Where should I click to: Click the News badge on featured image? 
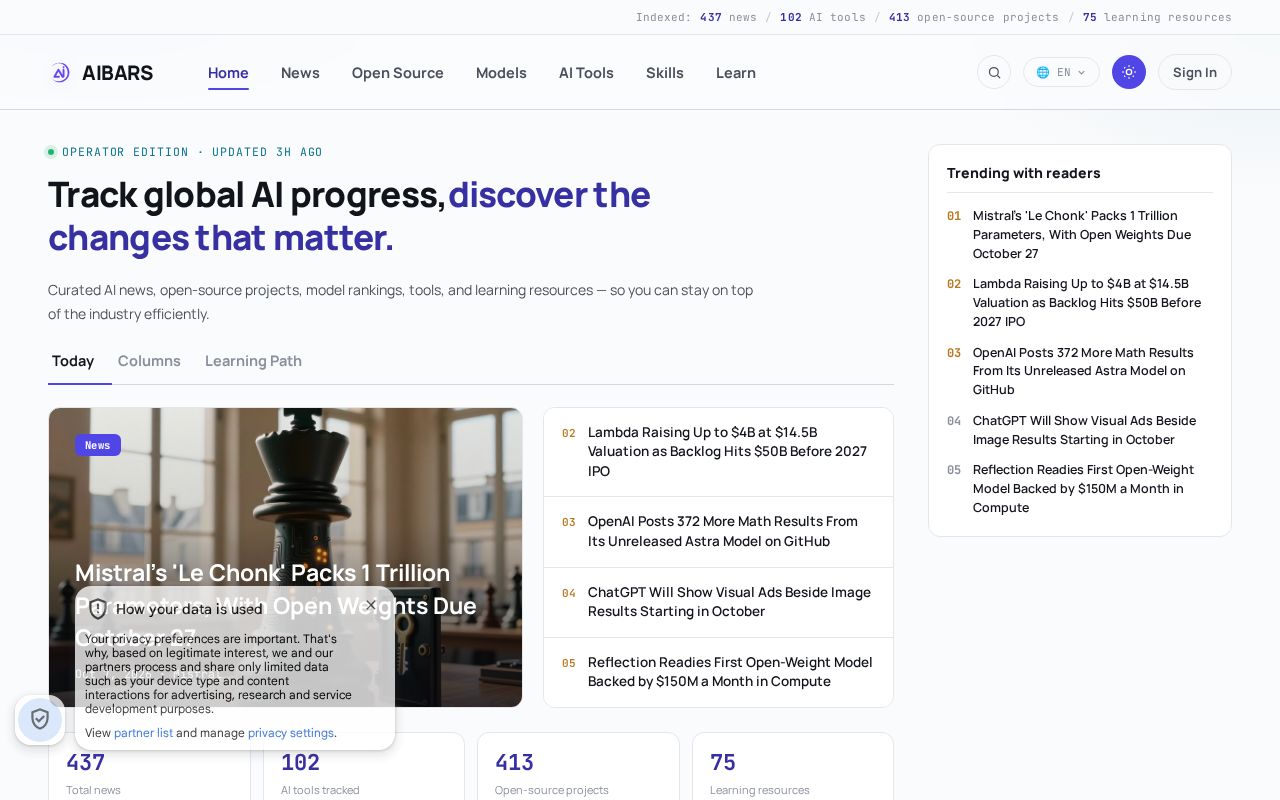pos(98,445)
